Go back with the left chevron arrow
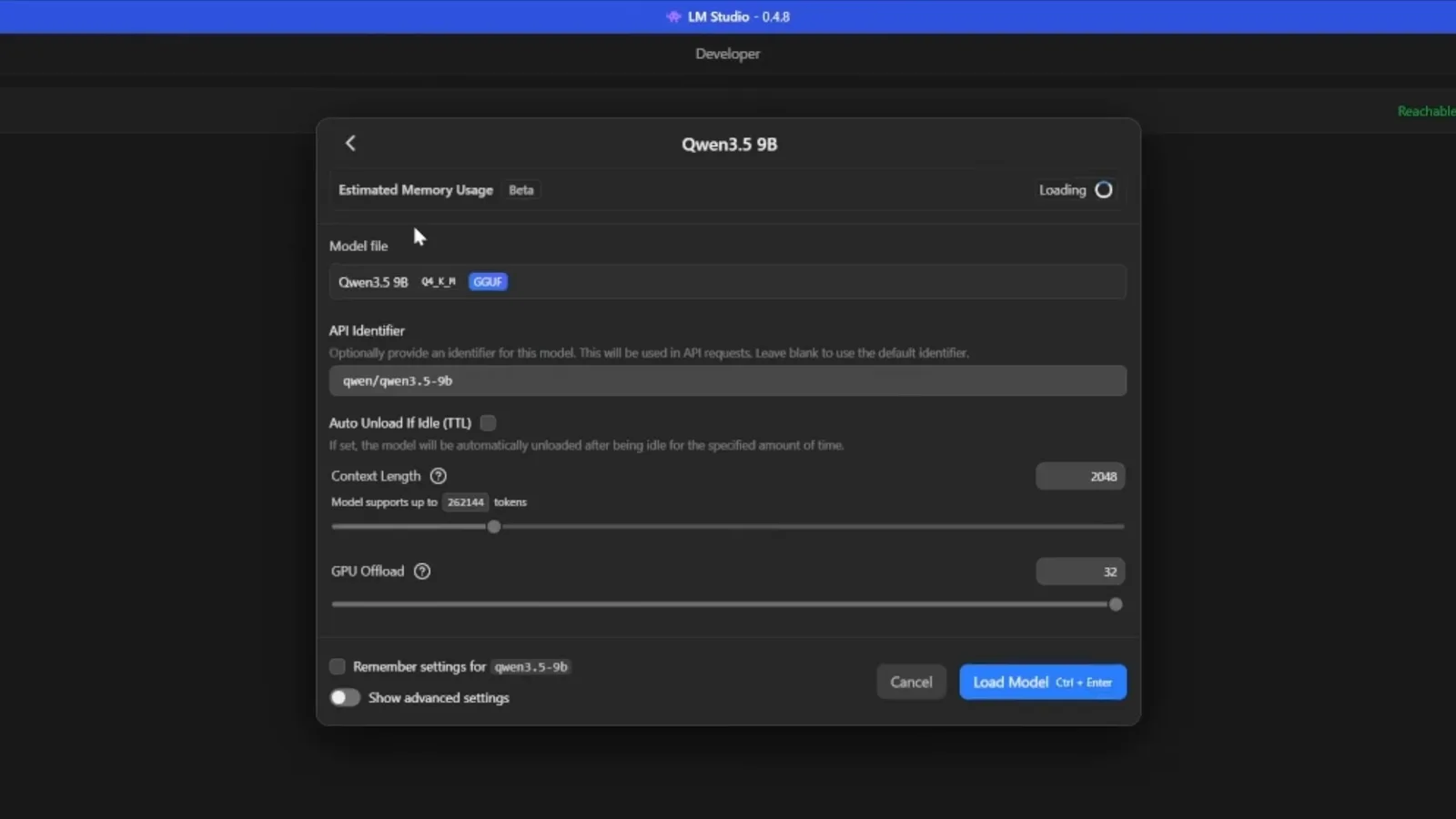 (x=350, y=143)
